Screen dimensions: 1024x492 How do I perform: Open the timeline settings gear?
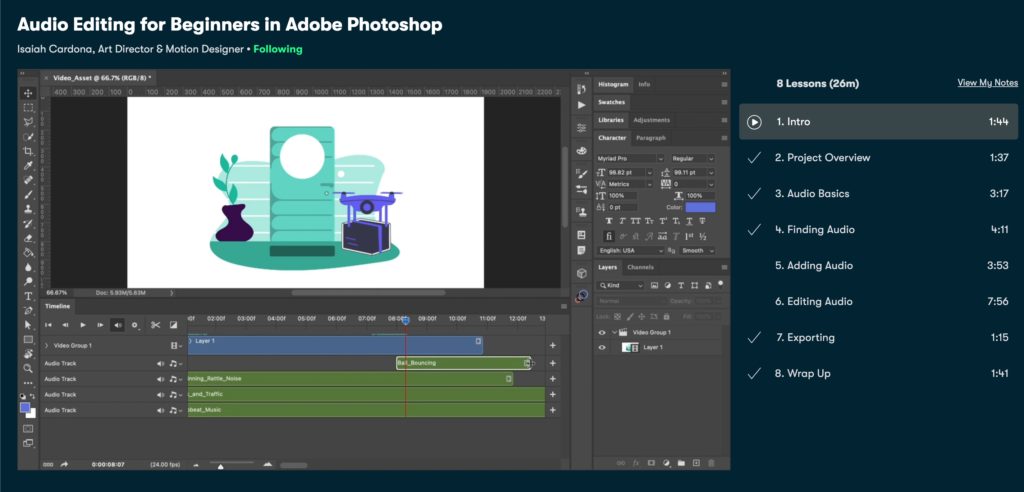pyautogui.click(x=134, y=325)
